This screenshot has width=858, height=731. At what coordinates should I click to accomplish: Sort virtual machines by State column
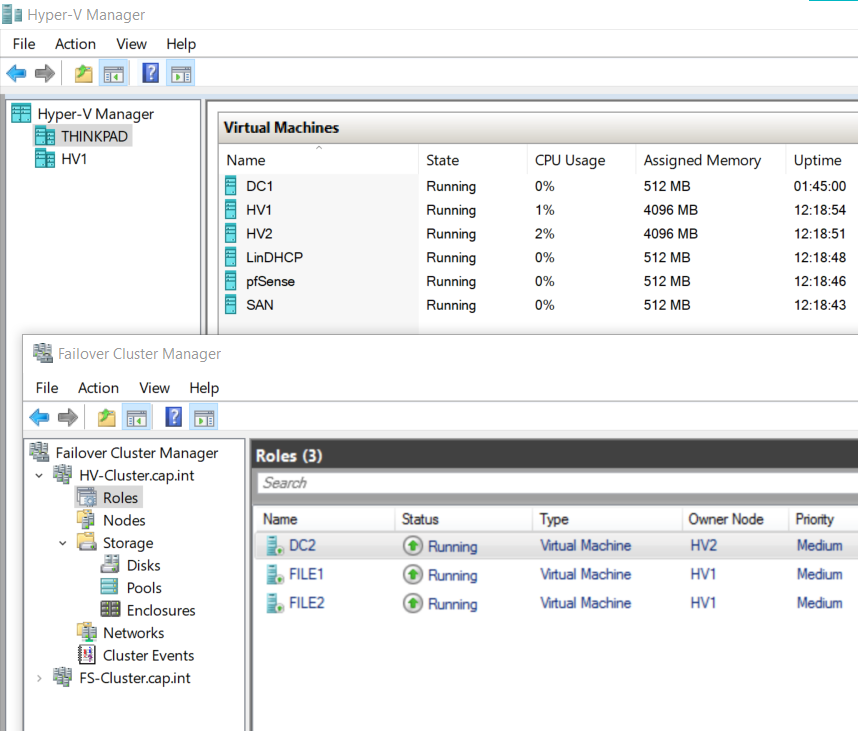pos(473,160)
